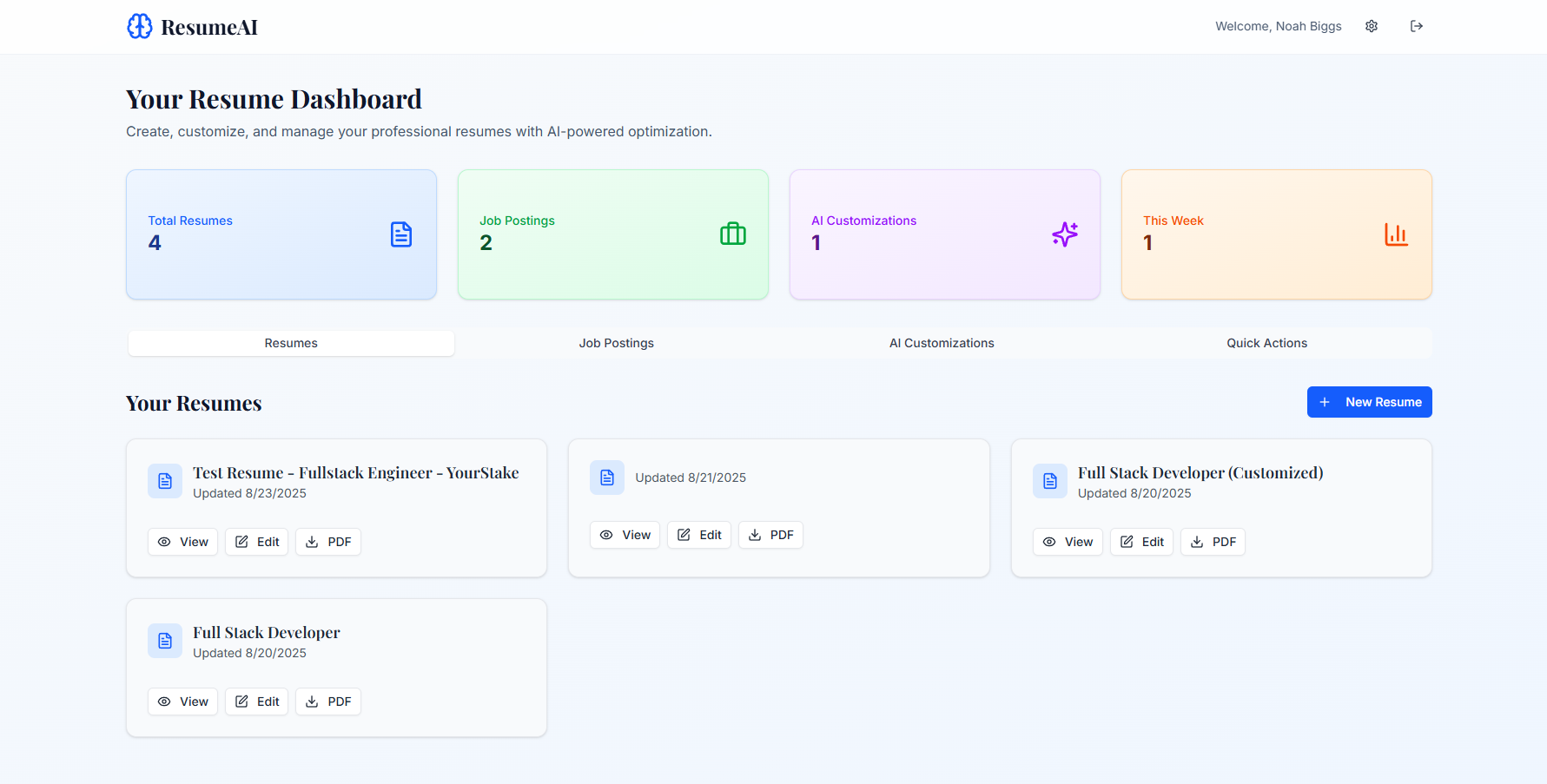The height and width of the screenshot is (784, 1547).
Task: Click file icon on the untitled 8/21/2025 resume
Action: [607, 478]
